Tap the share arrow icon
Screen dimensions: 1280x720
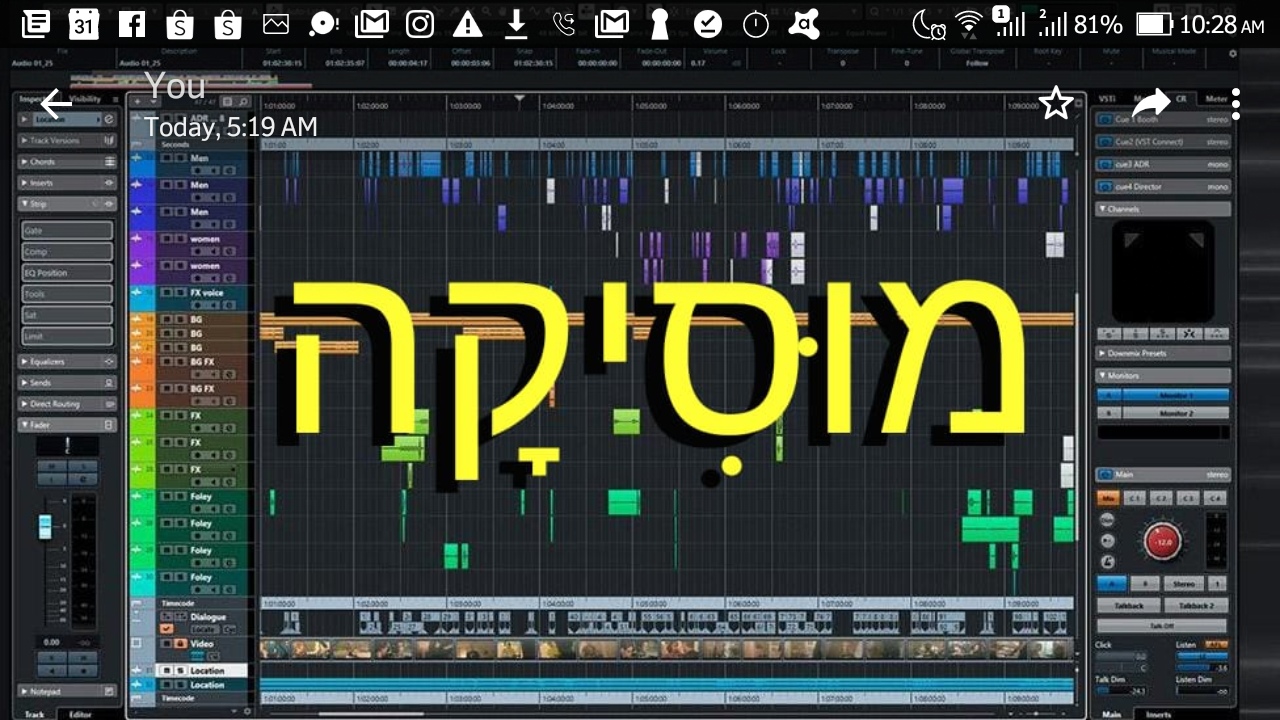[x=1151, y=102]
